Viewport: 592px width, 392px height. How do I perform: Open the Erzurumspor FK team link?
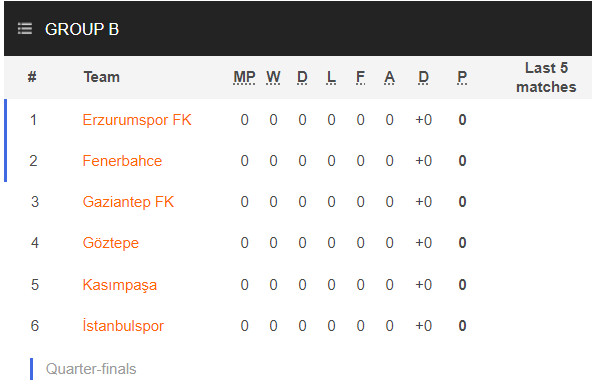[x=137, y=120]
